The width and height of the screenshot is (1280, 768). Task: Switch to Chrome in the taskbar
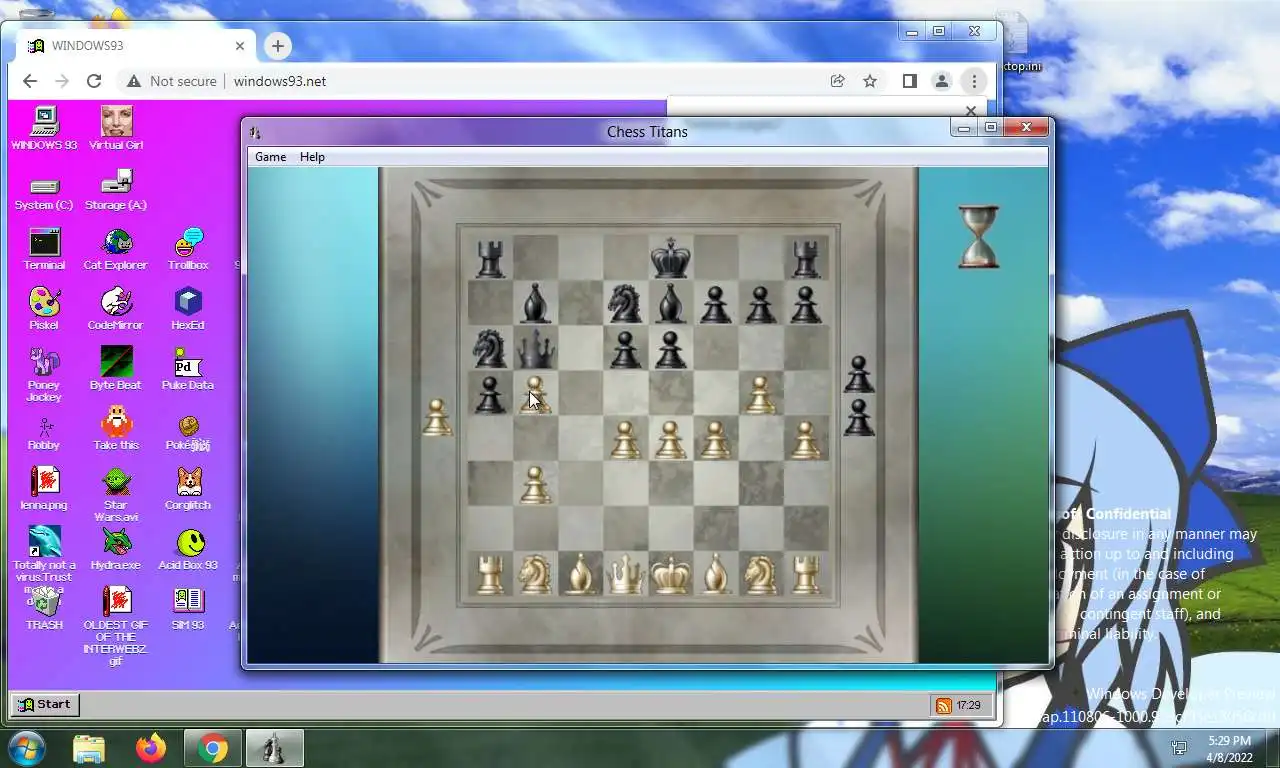[212, 748]
